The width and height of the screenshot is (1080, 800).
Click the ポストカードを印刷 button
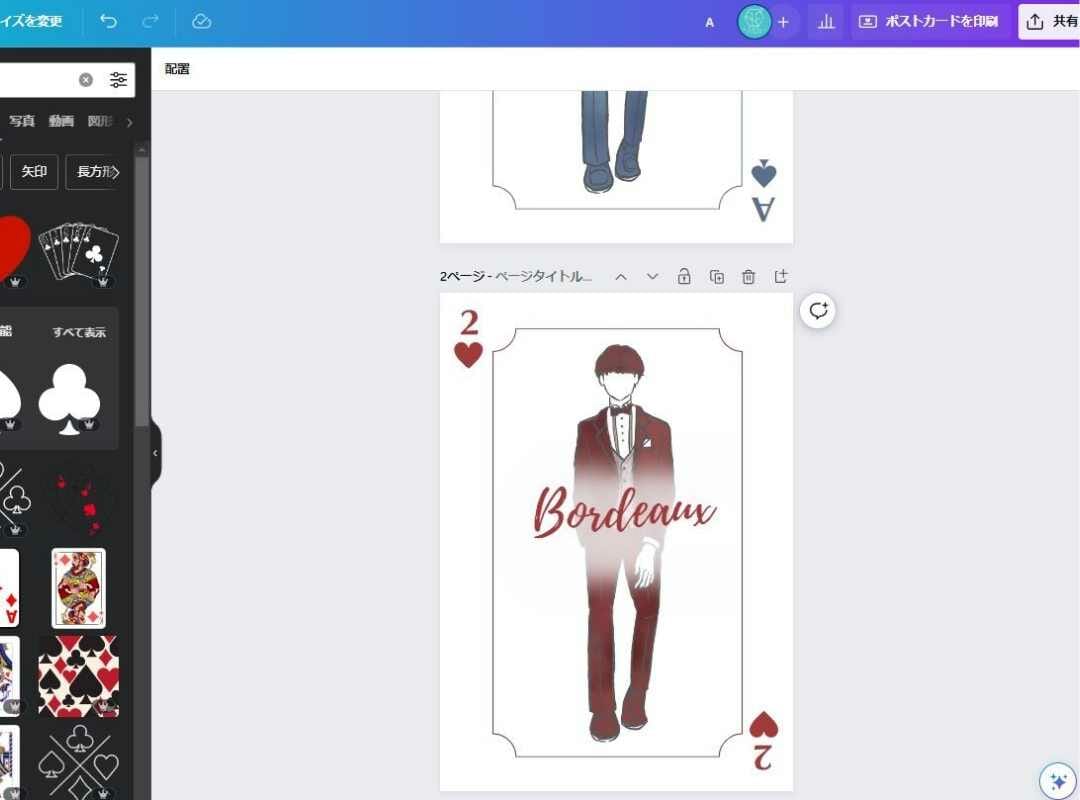coord(929,22)
